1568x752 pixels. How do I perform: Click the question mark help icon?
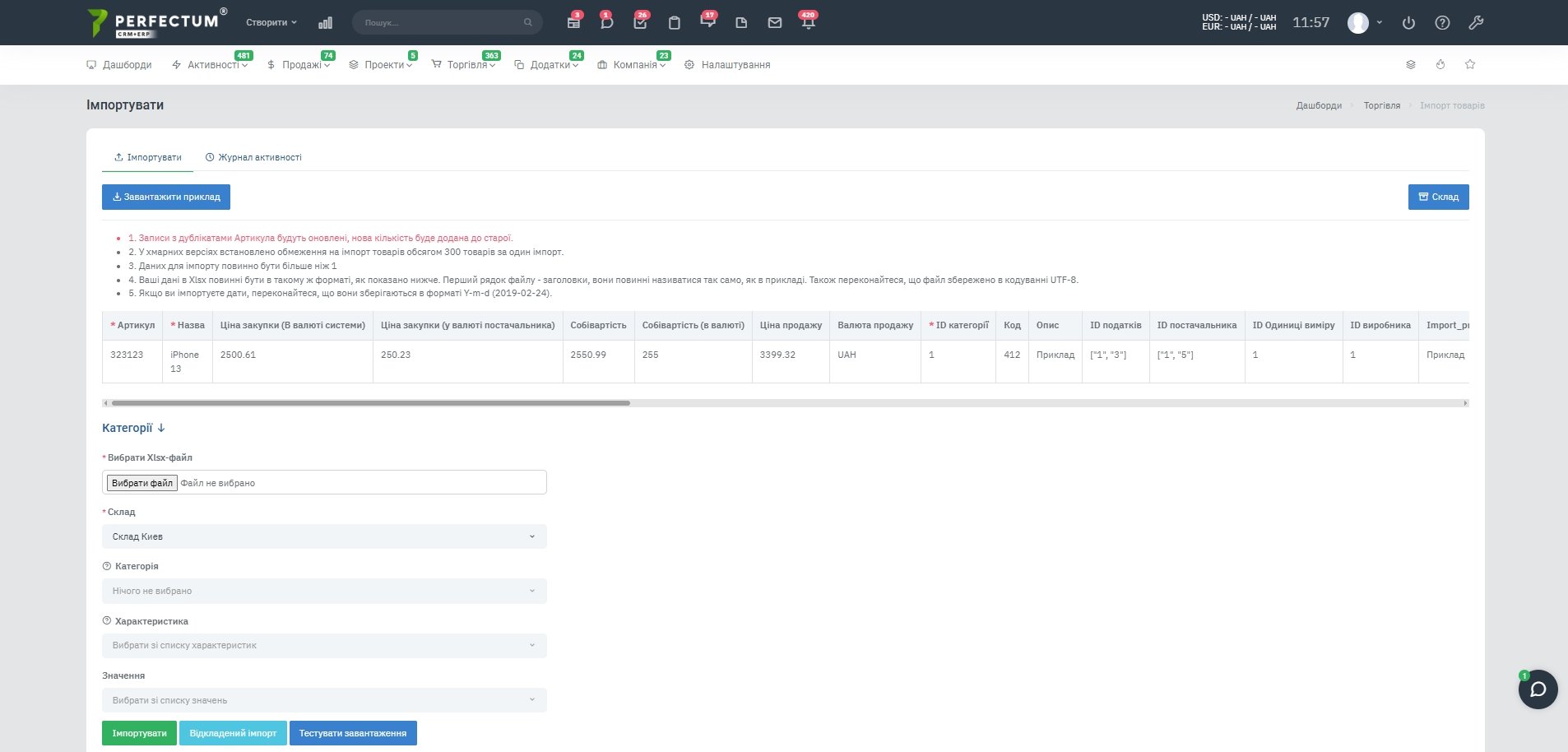click(1442, 23)
